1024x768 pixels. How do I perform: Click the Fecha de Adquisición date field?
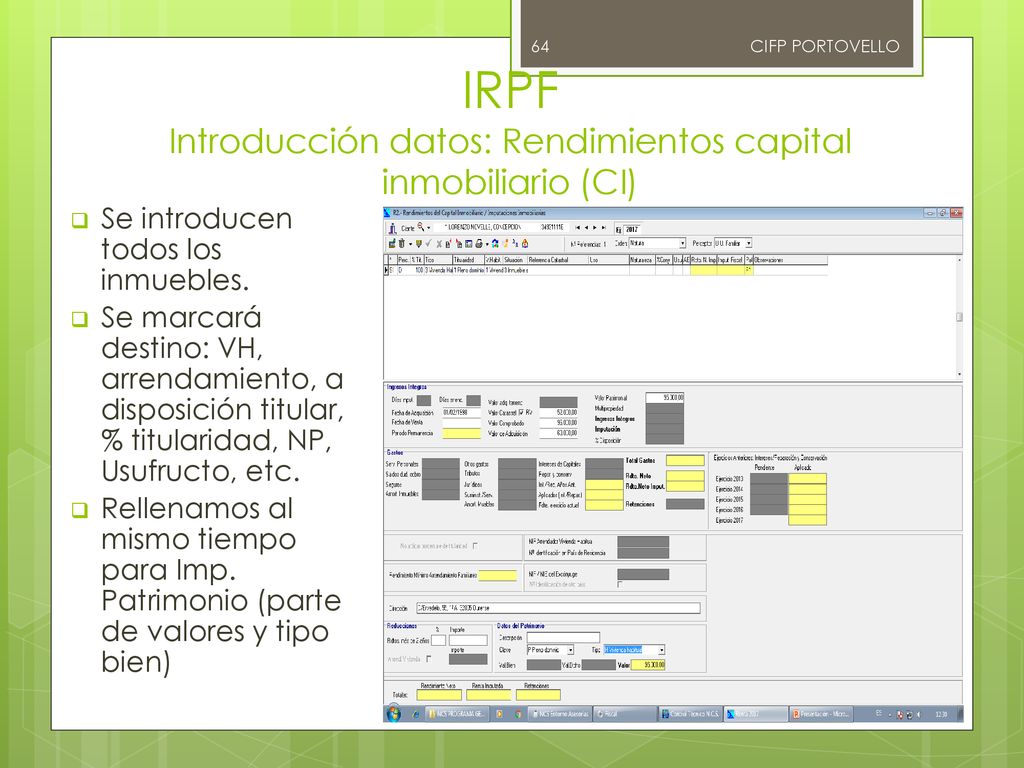[x=461, y=412]
